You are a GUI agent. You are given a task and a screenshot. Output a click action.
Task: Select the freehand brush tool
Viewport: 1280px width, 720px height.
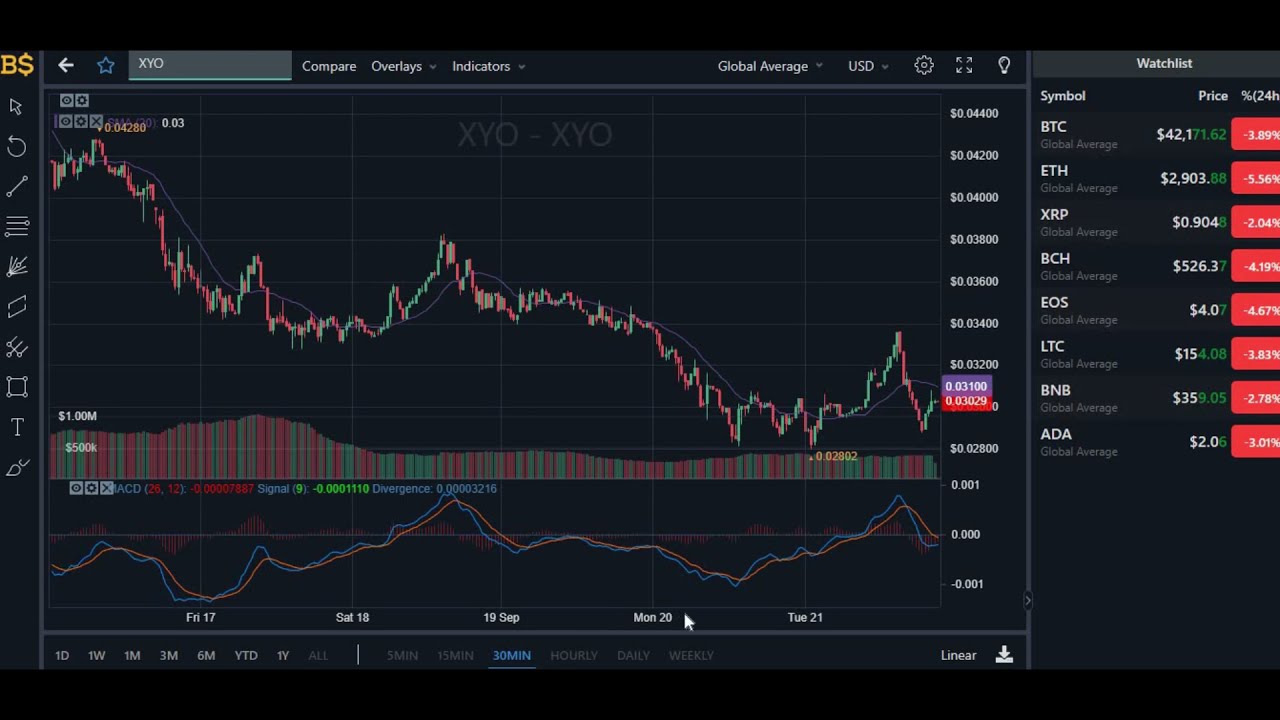[16, 468]
